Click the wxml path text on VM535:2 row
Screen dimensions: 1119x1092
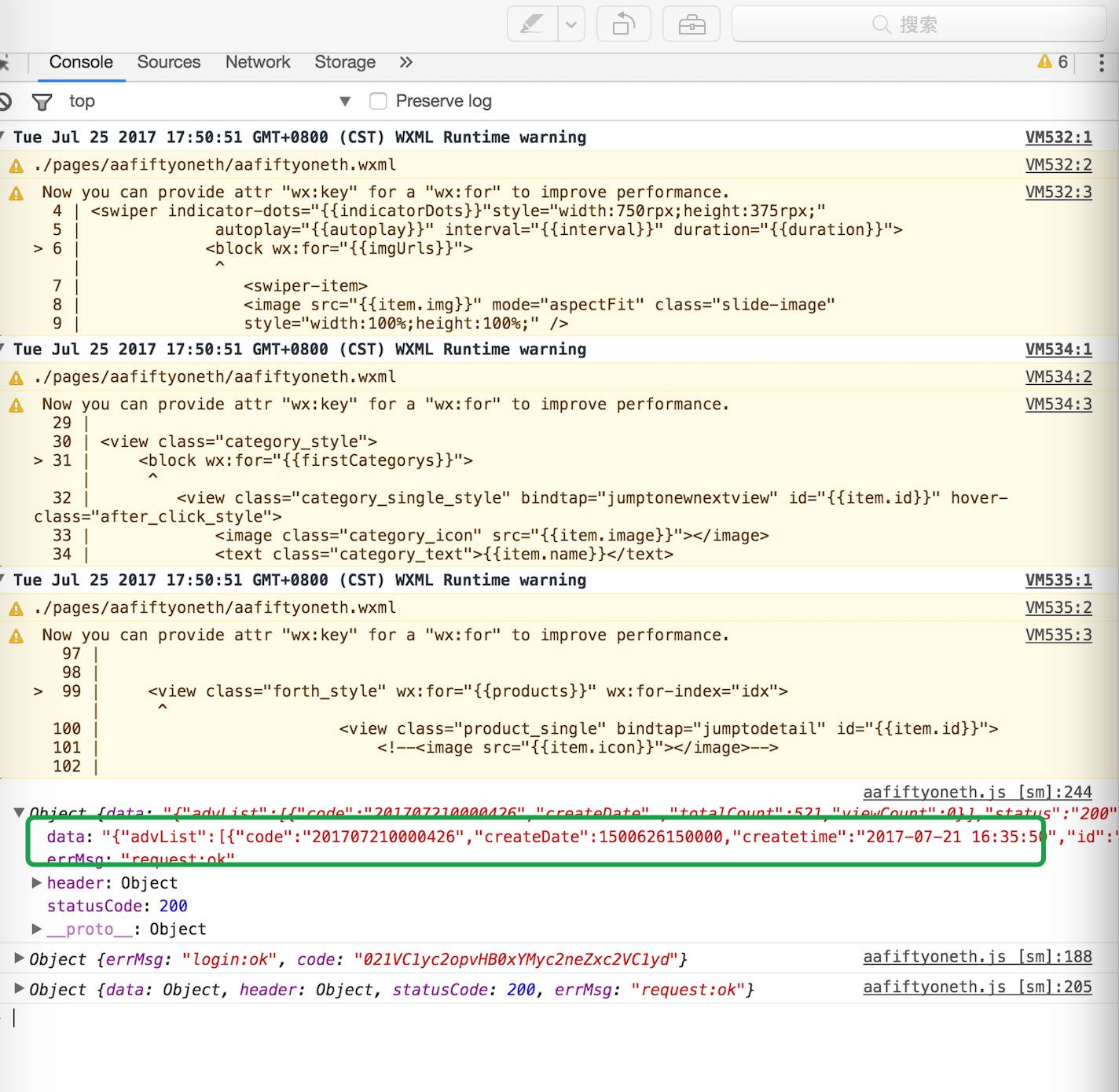click(215, 608)
